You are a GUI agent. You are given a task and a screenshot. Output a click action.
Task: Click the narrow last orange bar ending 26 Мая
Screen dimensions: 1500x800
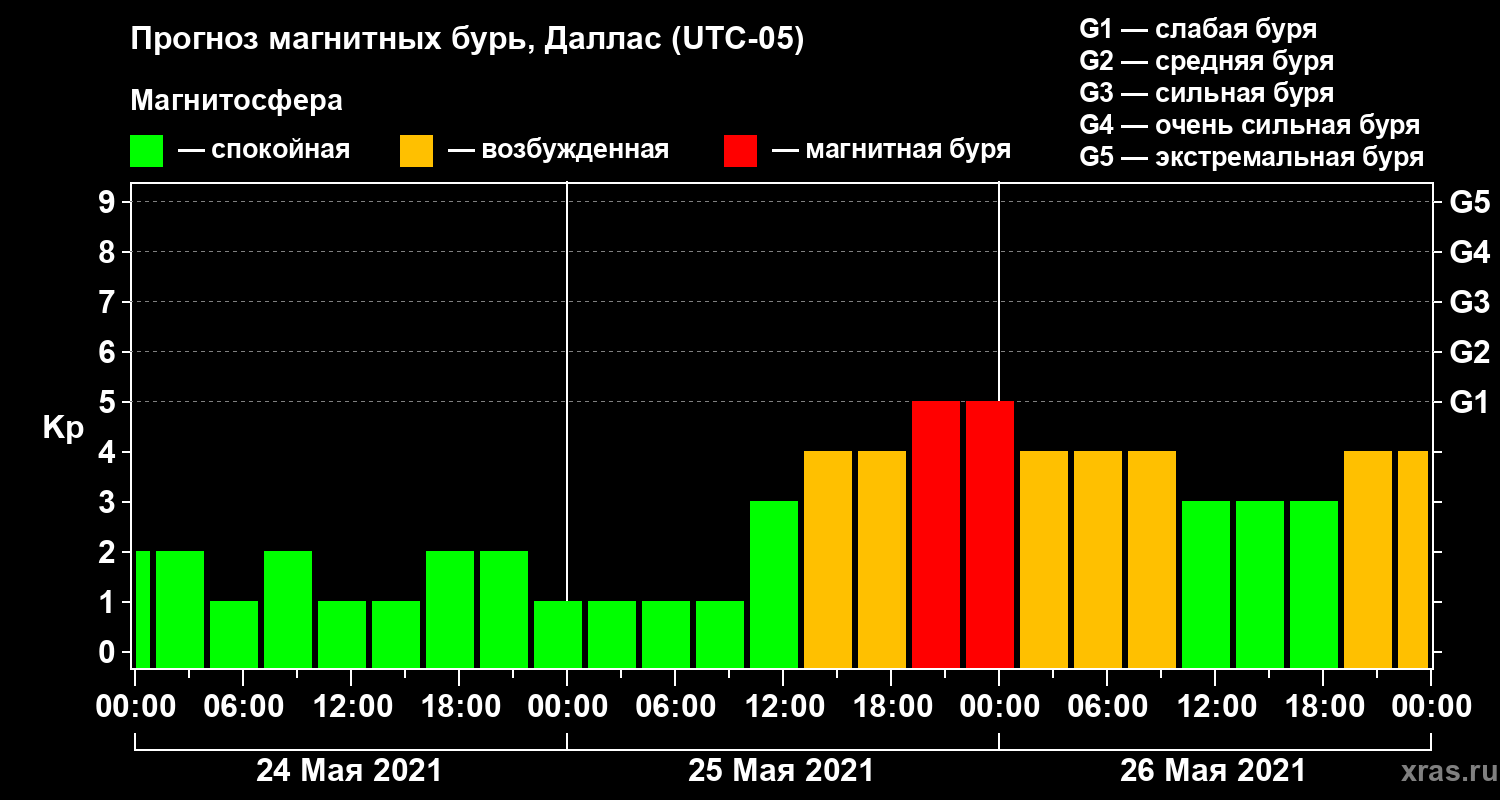coord(1413,559)
